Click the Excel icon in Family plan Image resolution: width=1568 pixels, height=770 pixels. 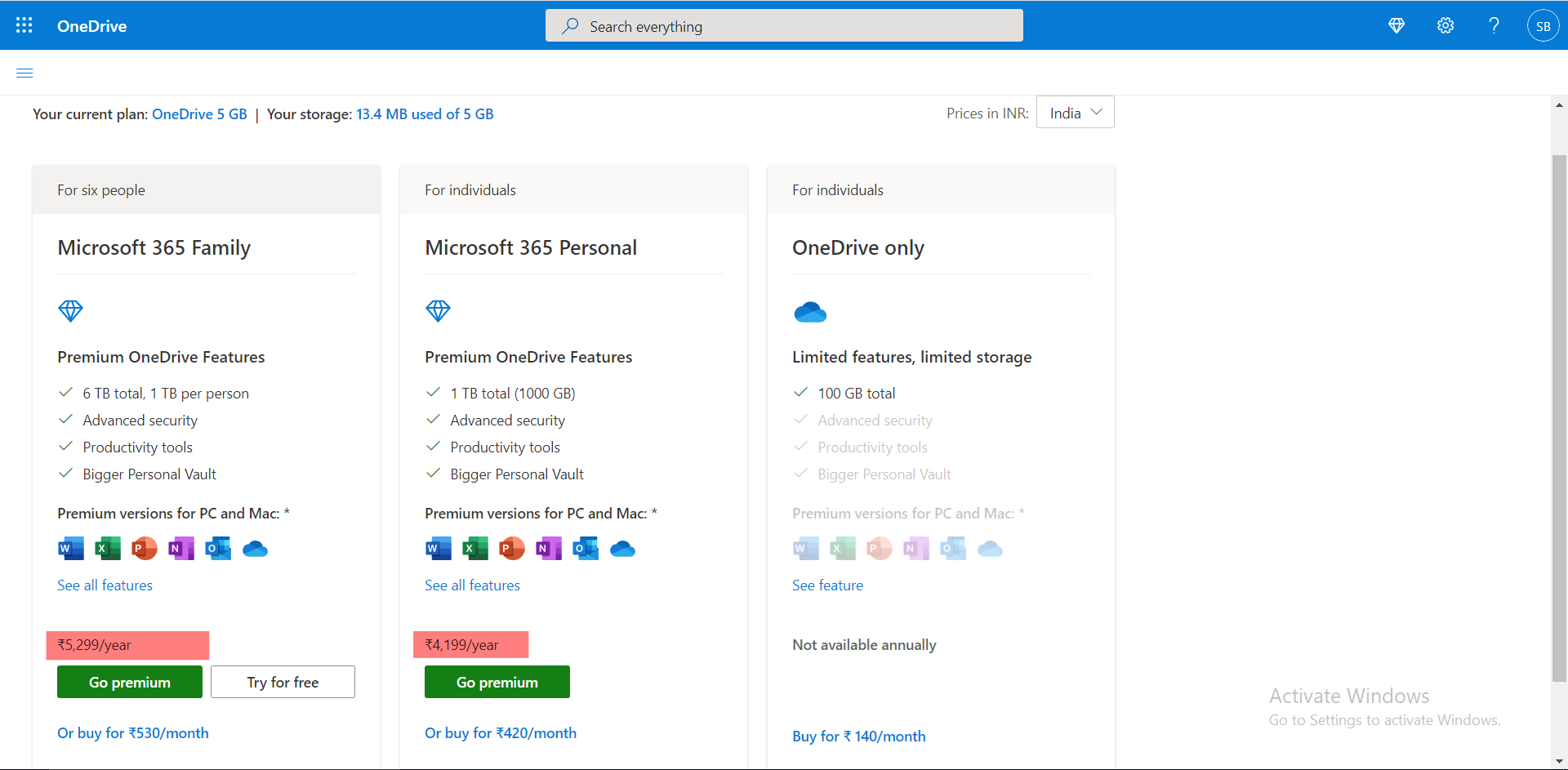(108, 549)
